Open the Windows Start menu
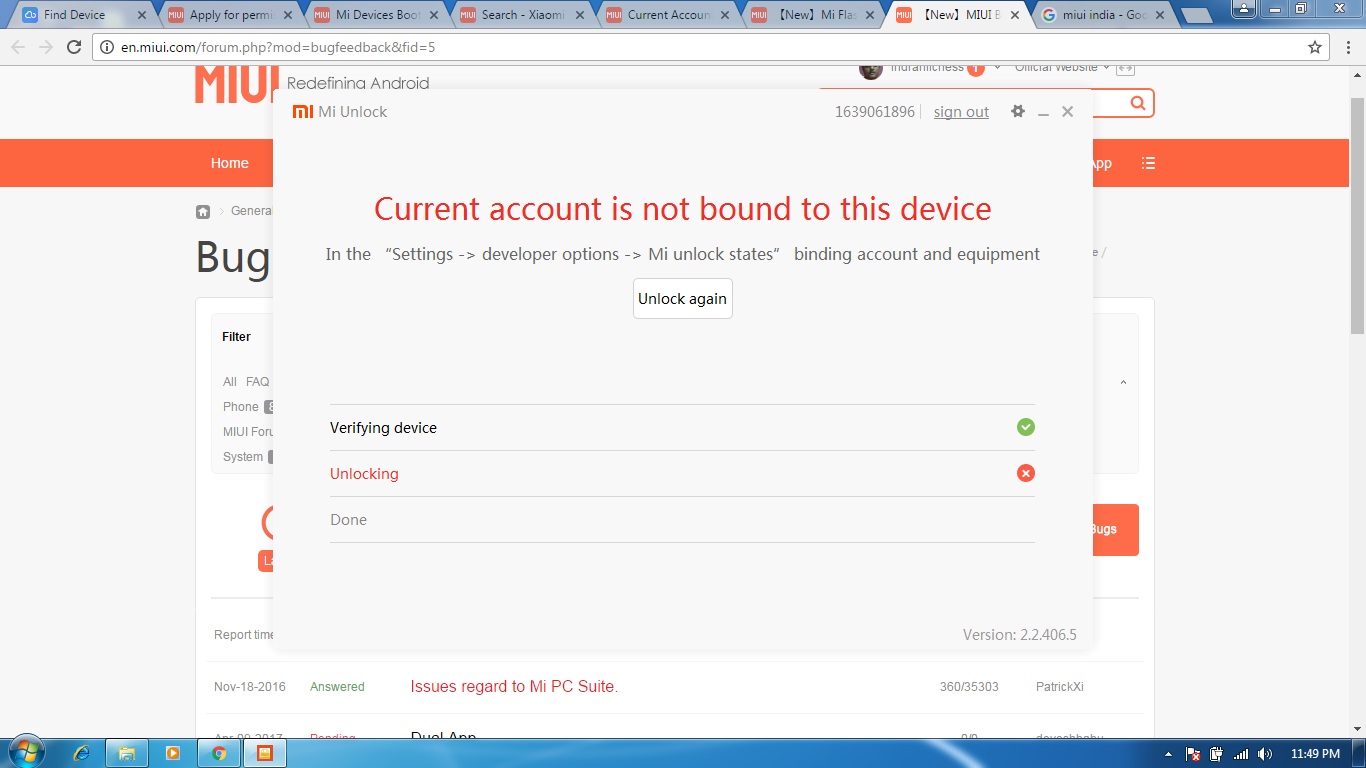This screenshot has width=1366, height=768. [26, 752]
